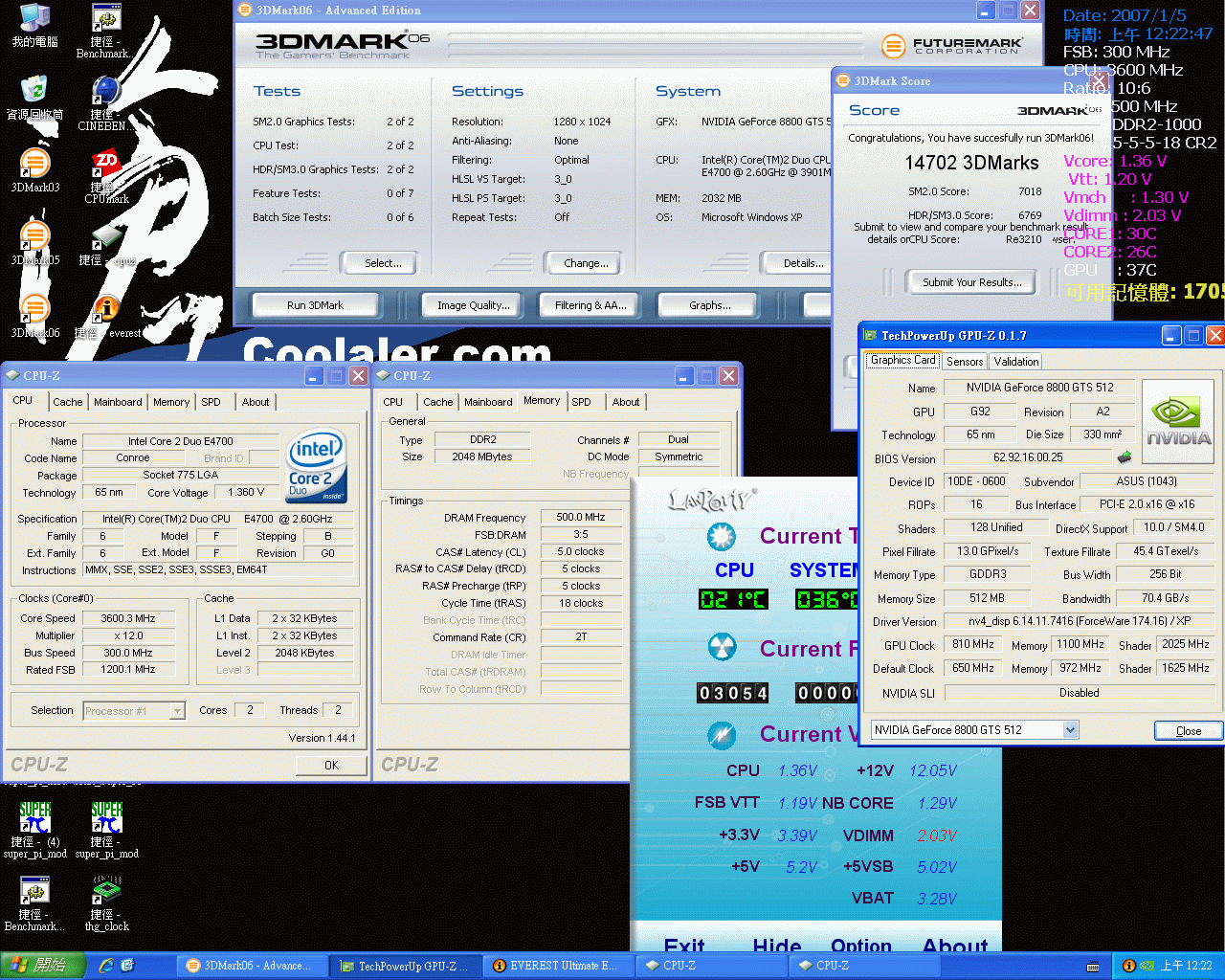The width and height of the screenshot is (1225, 980).
Task: Click the voltage icon in the monitor utility
Action: (x=721, y=734)
